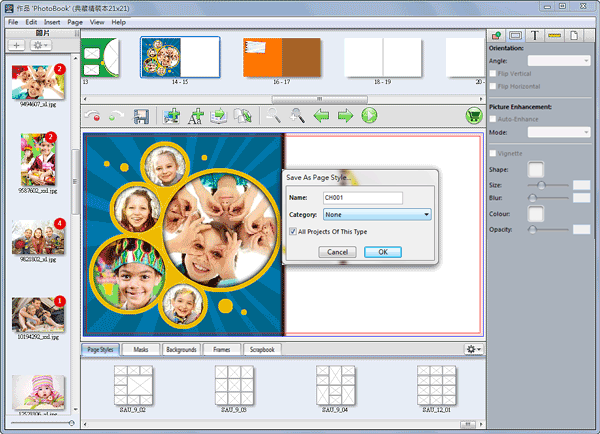Switch to the Scrapbook tab
The image size is (600, 434).
click(x=262, y=349)
